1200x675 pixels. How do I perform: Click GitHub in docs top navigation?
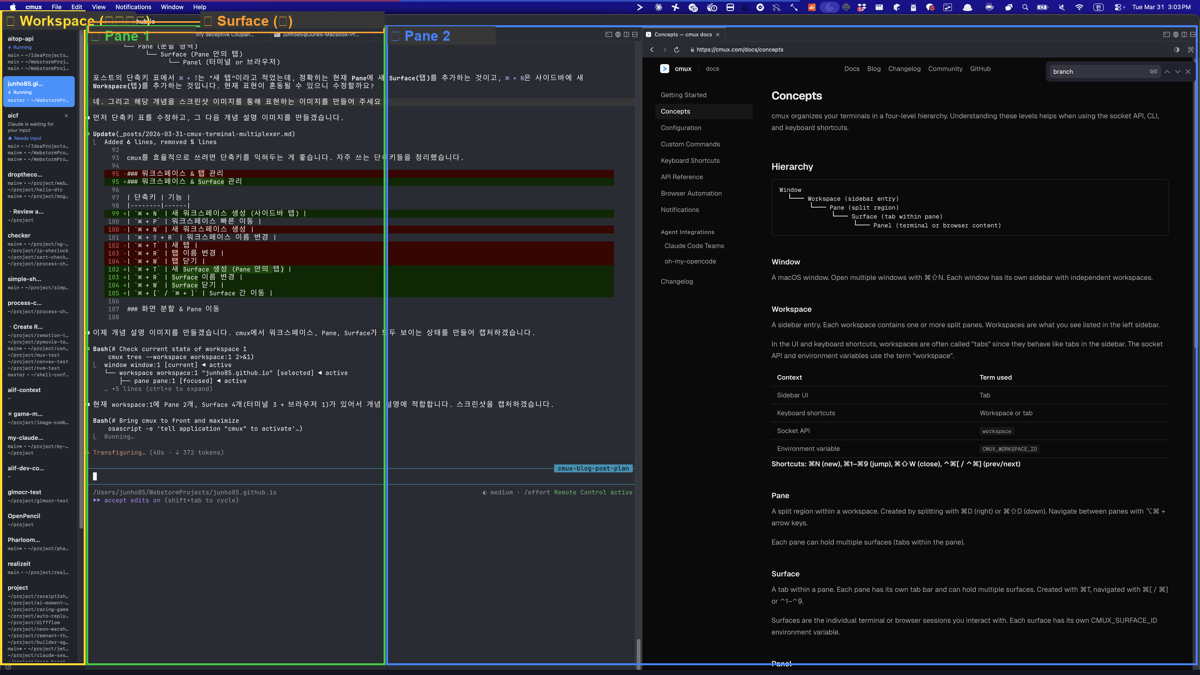point(980,69)
